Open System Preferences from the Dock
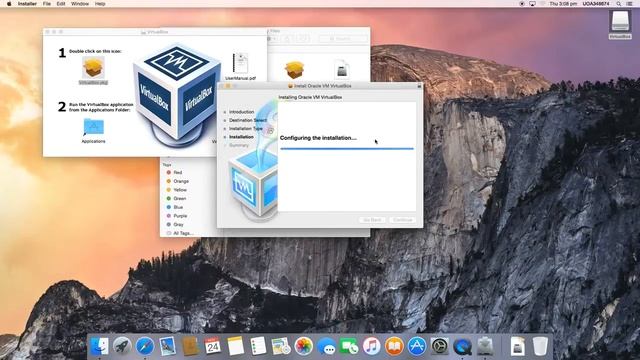The height and width of the screenshot is (360, 640). [x=440, y=347]
